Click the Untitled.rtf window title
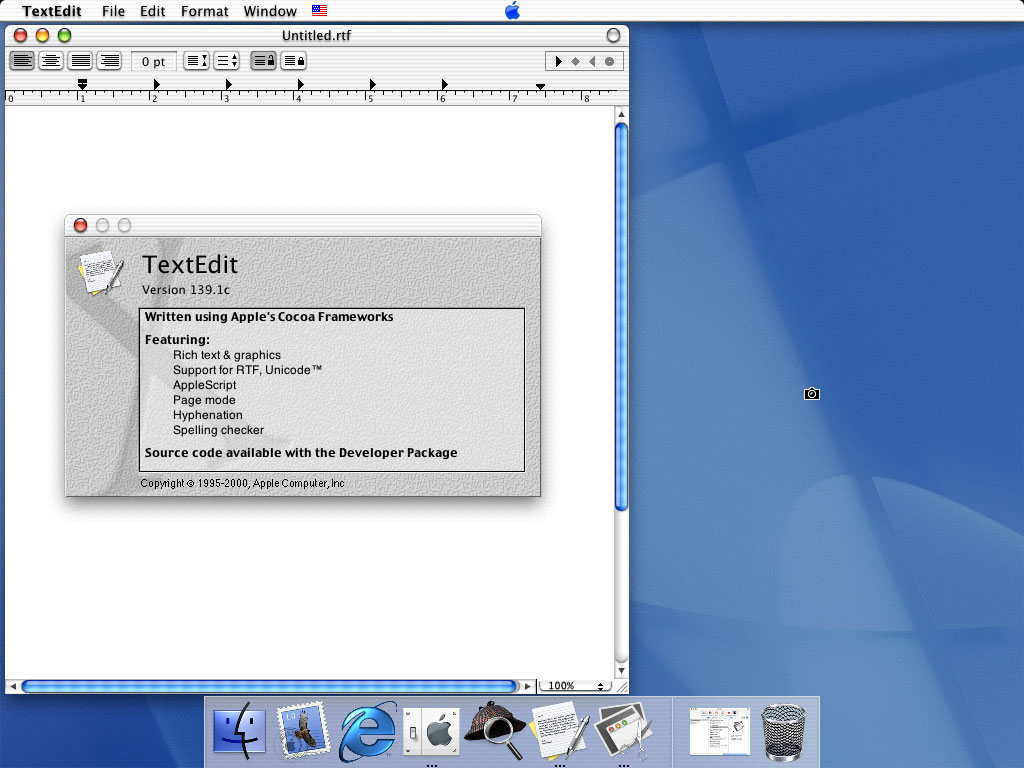The image size is (1024, 768). tap(316, 35)
